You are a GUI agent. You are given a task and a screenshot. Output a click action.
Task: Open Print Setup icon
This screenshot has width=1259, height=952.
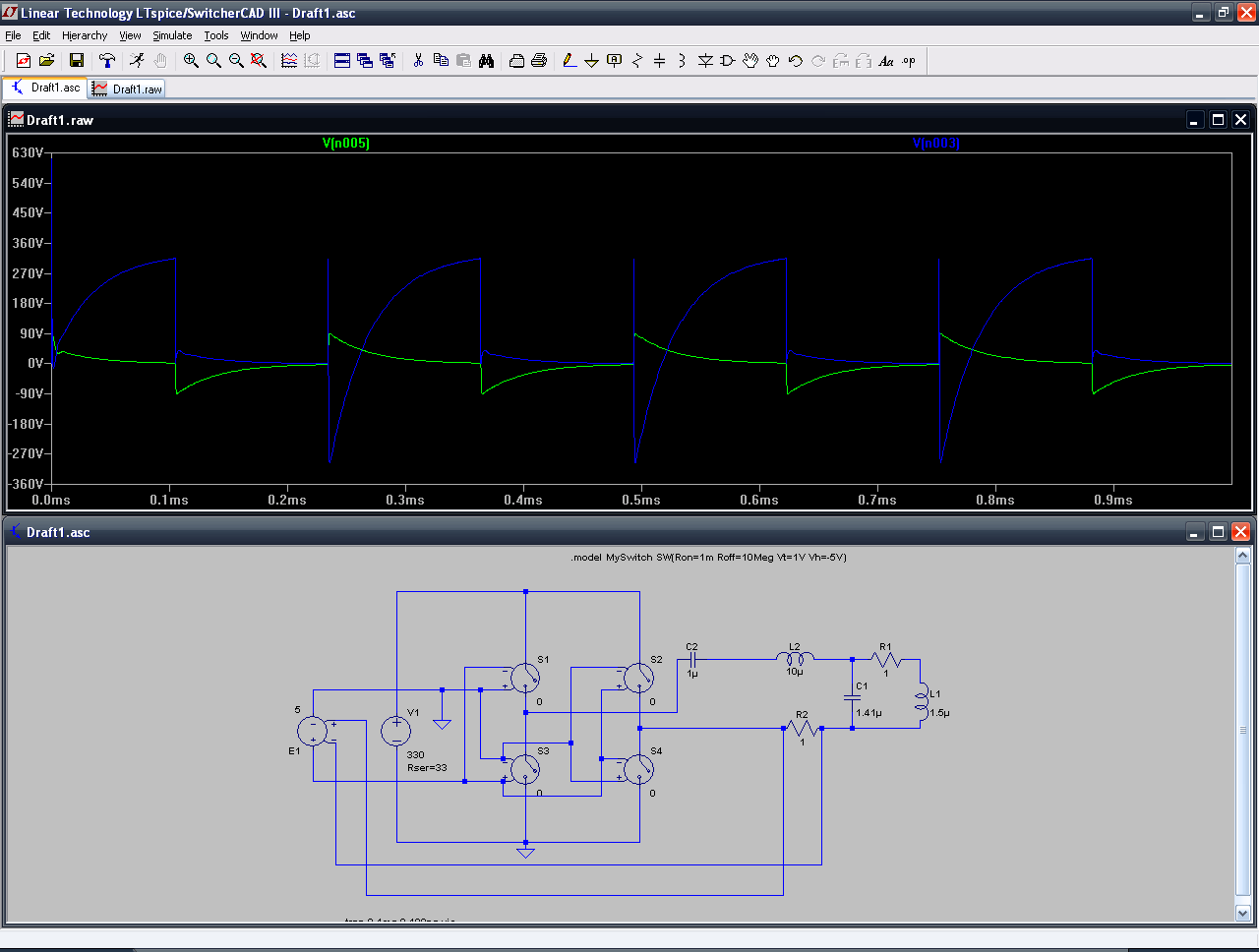[516, 61]
